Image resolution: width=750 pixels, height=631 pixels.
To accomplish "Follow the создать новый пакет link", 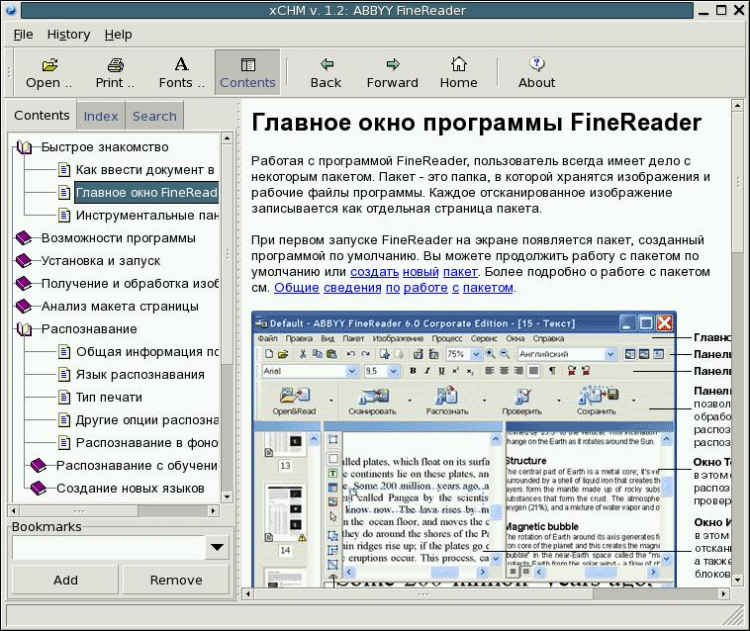I will (414, 272).
